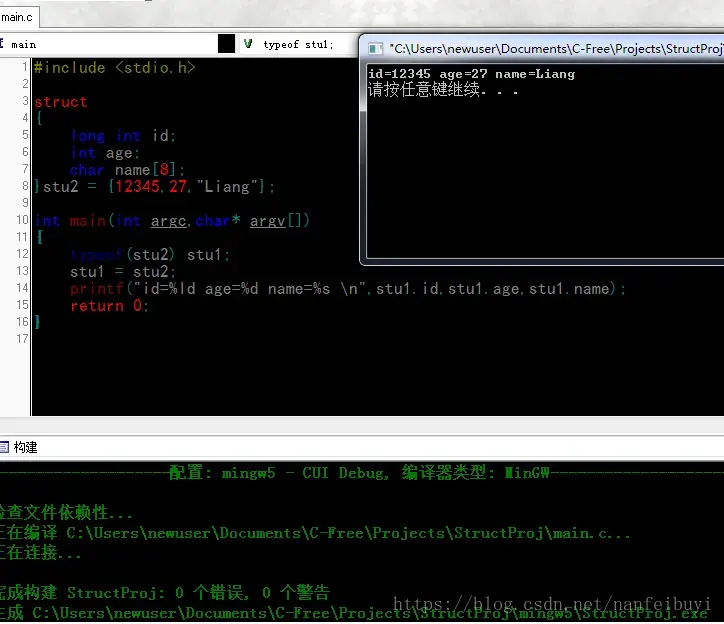Click line number 17 in gutter
This screenshot has height=624, width=724.
coord(22,339)
